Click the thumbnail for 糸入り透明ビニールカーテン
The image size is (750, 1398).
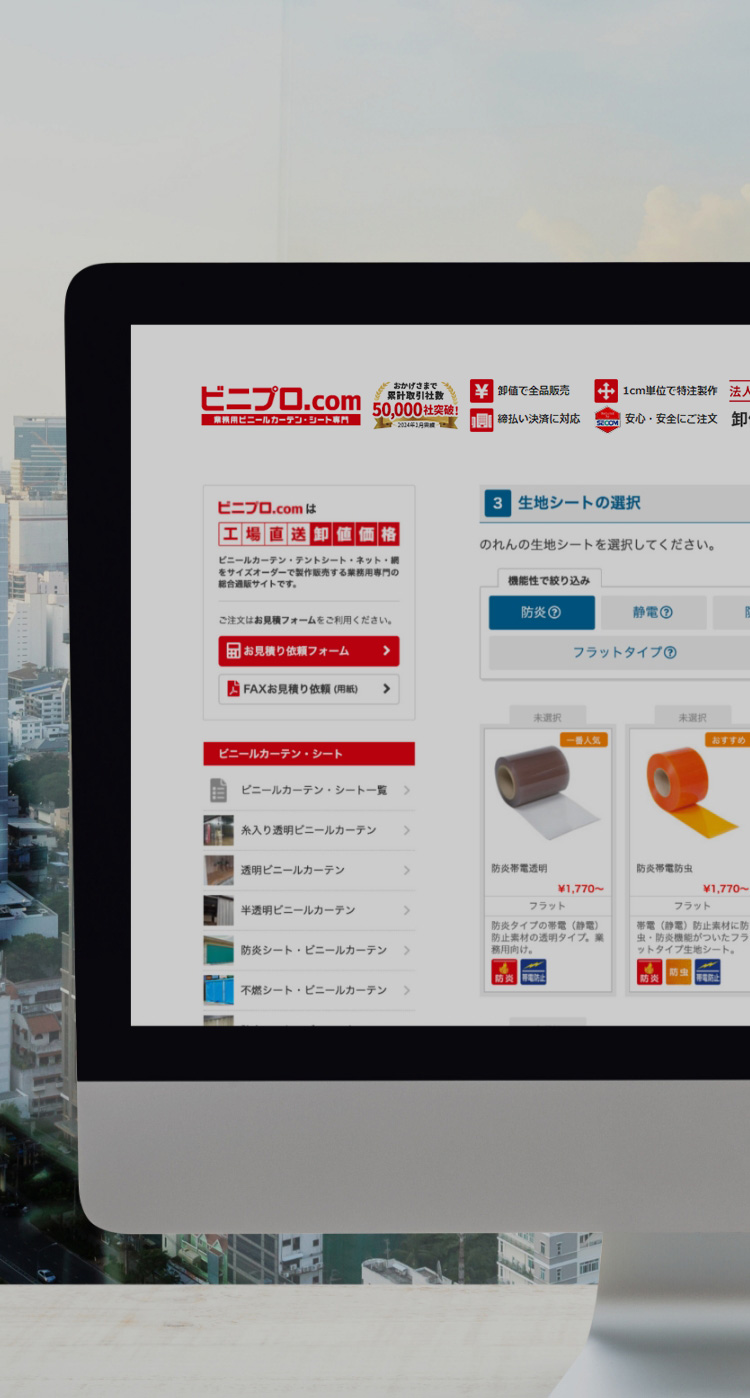click(218, 830)
